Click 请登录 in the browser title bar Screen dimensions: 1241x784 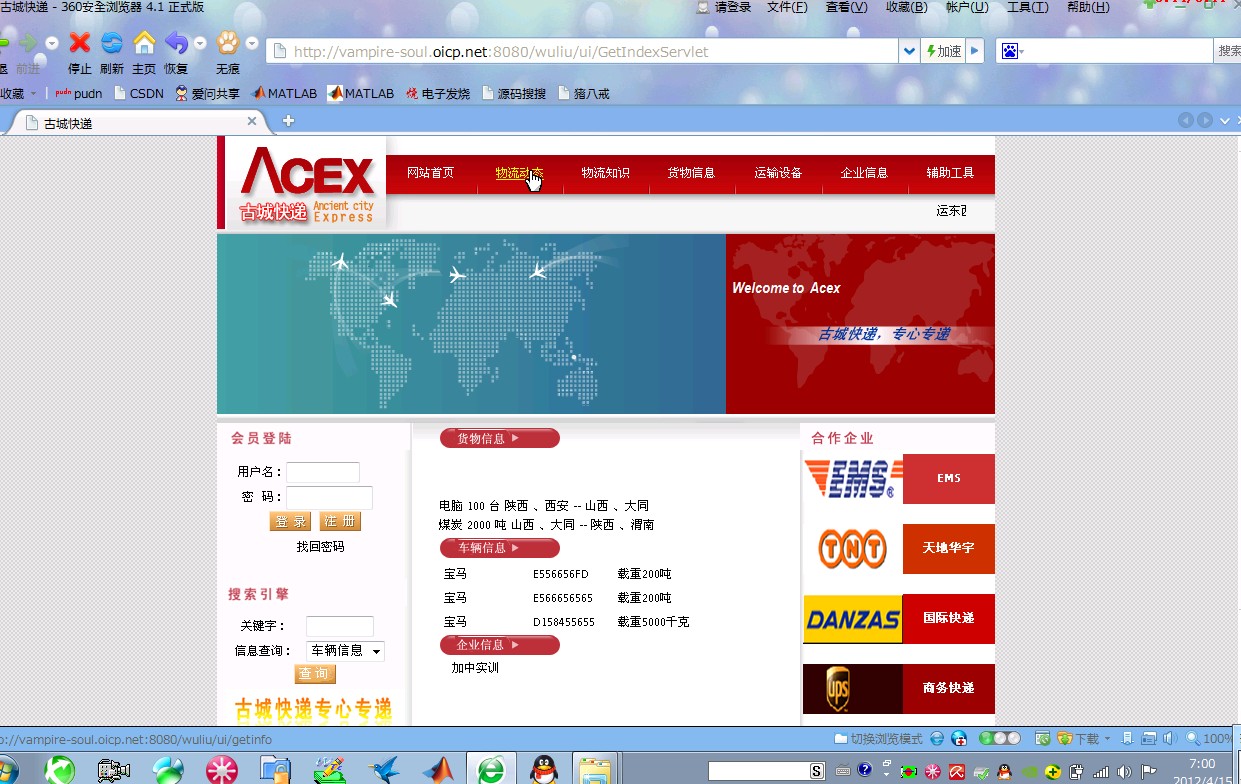(724, 7)
